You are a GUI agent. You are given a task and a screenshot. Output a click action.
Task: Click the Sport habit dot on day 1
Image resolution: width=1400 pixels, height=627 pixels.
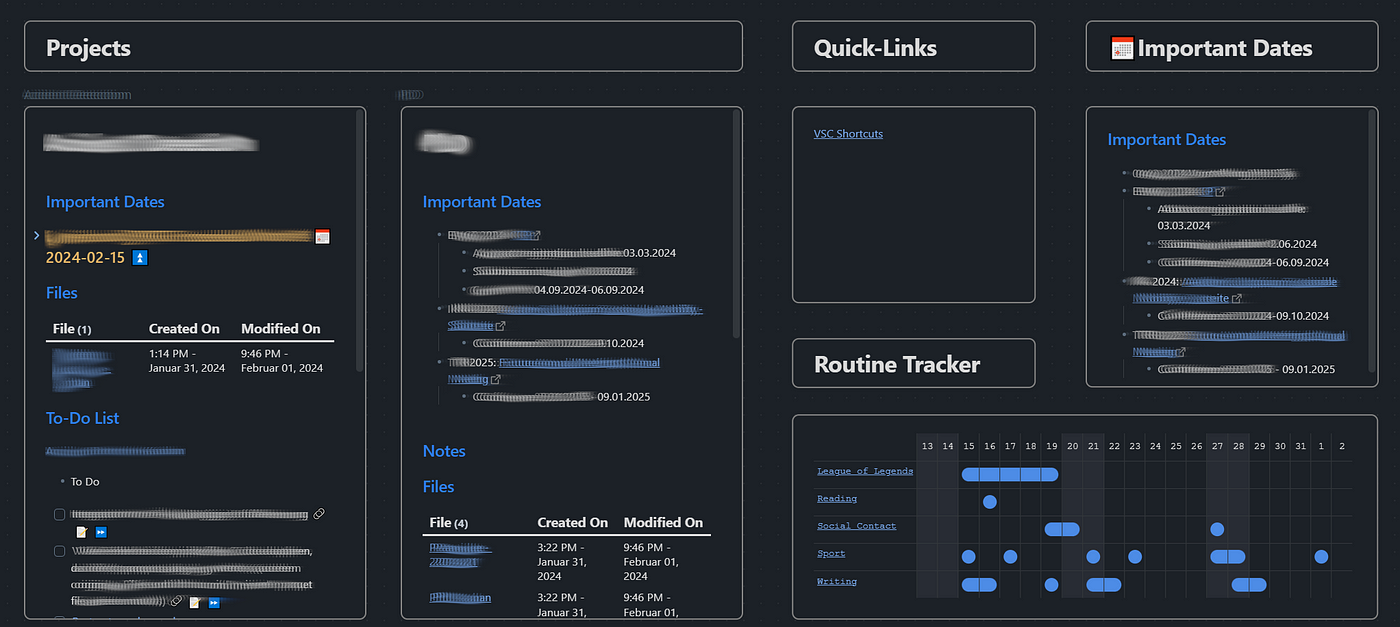pyautogui.click(x=1321, y=556)
